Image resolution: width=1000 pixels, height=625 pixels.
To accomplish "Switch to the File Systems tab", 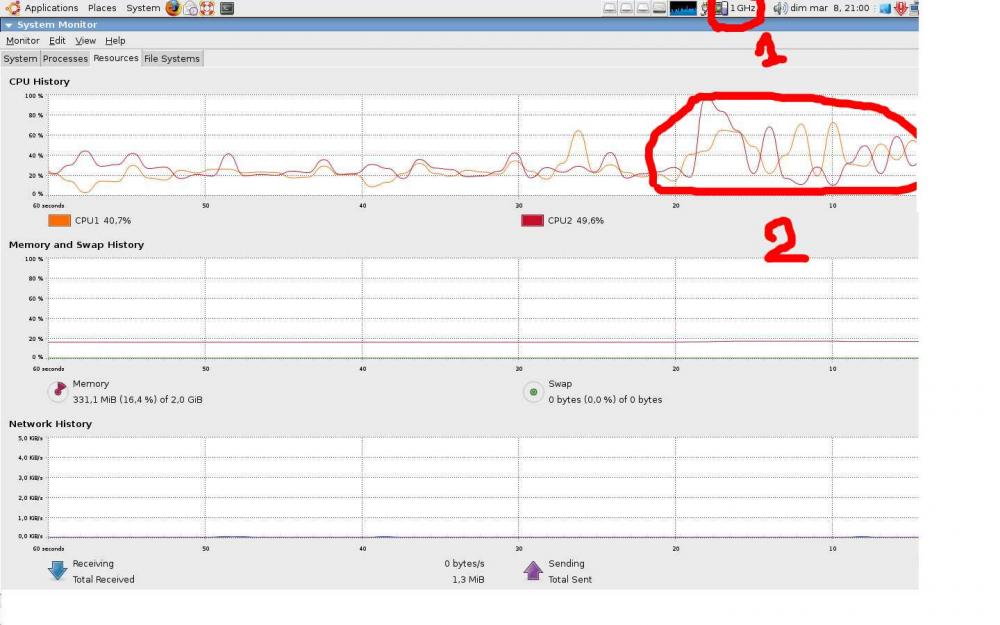I will (x=172, y=59).
